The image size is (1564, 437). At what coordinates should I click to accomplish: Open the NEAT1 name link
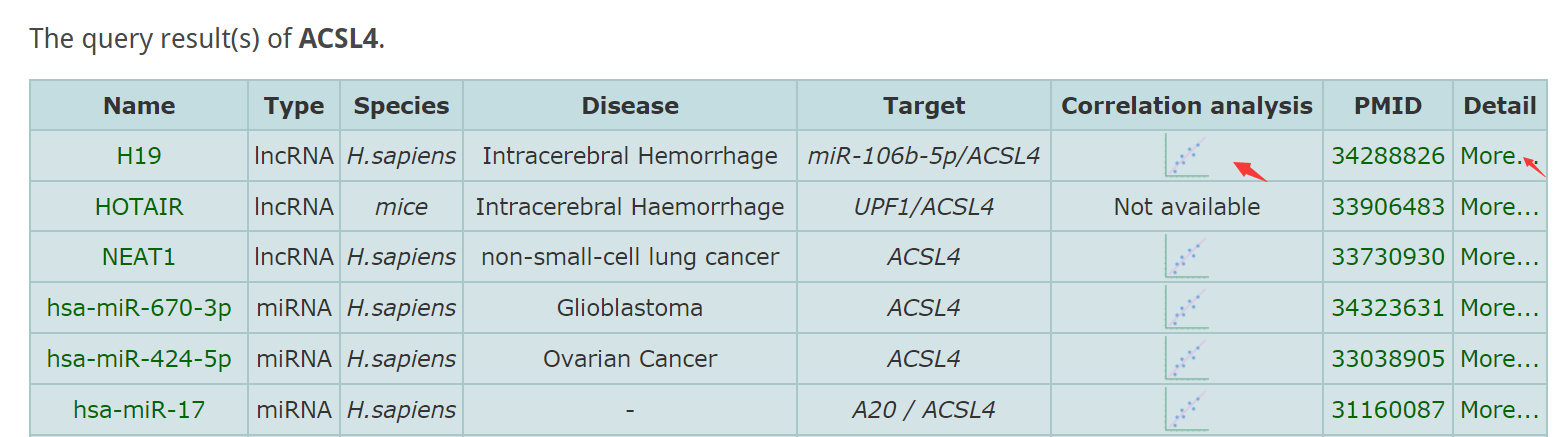tap(139, 257)
